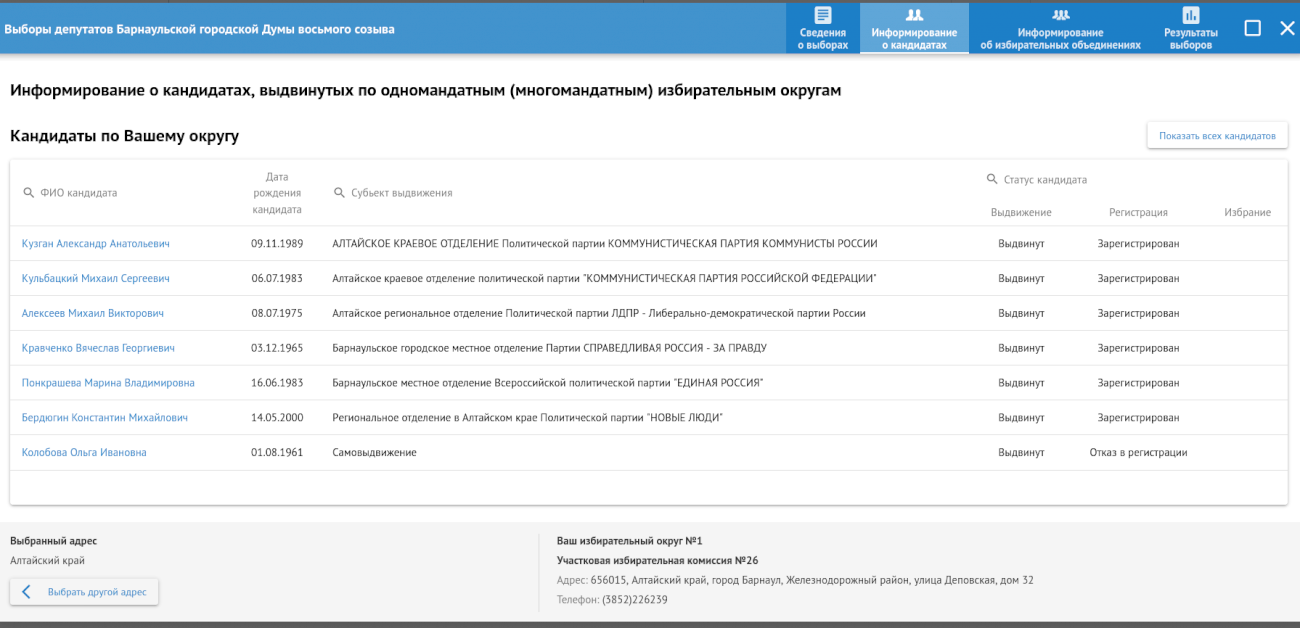Close the panel with X icon
This screenshot has width=1300, height=628.
coord(1287,28)
